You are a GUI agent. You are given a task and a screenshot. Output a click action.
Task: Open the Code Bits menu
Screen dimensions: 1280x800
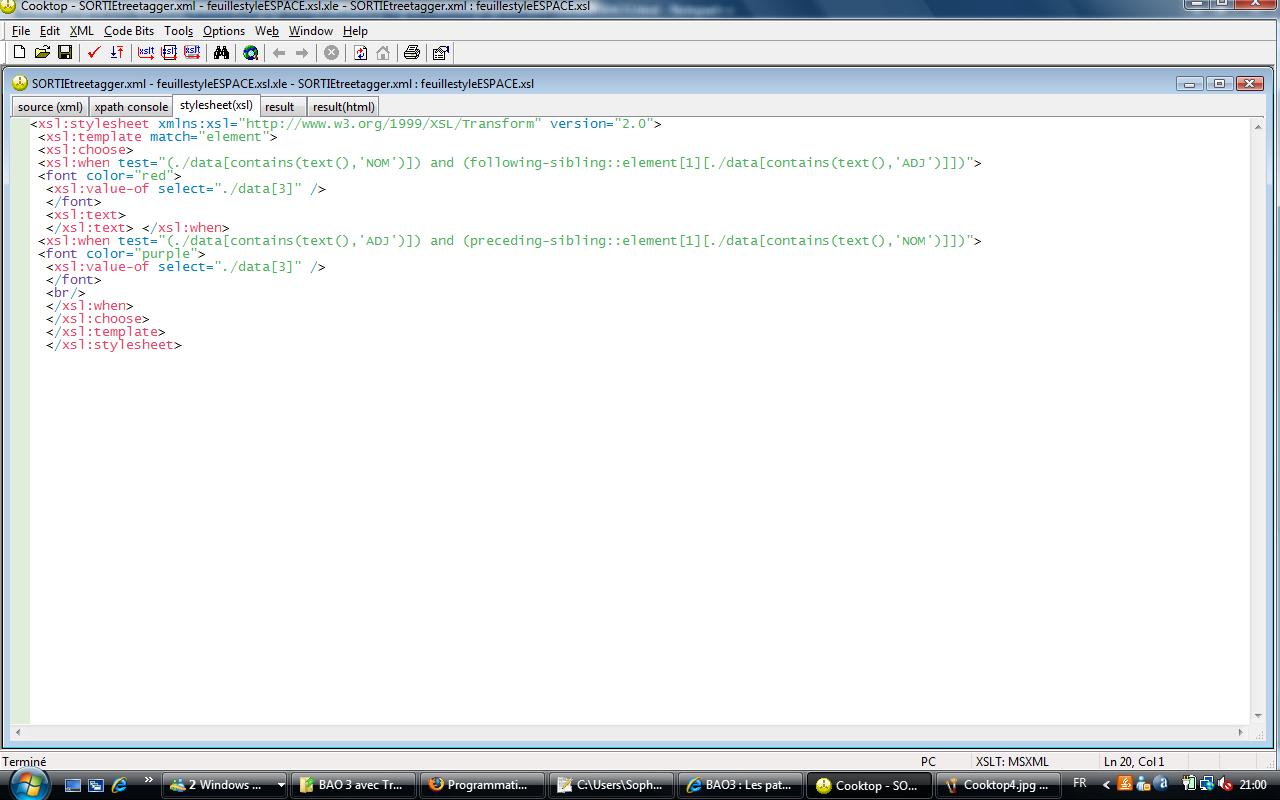129,31
